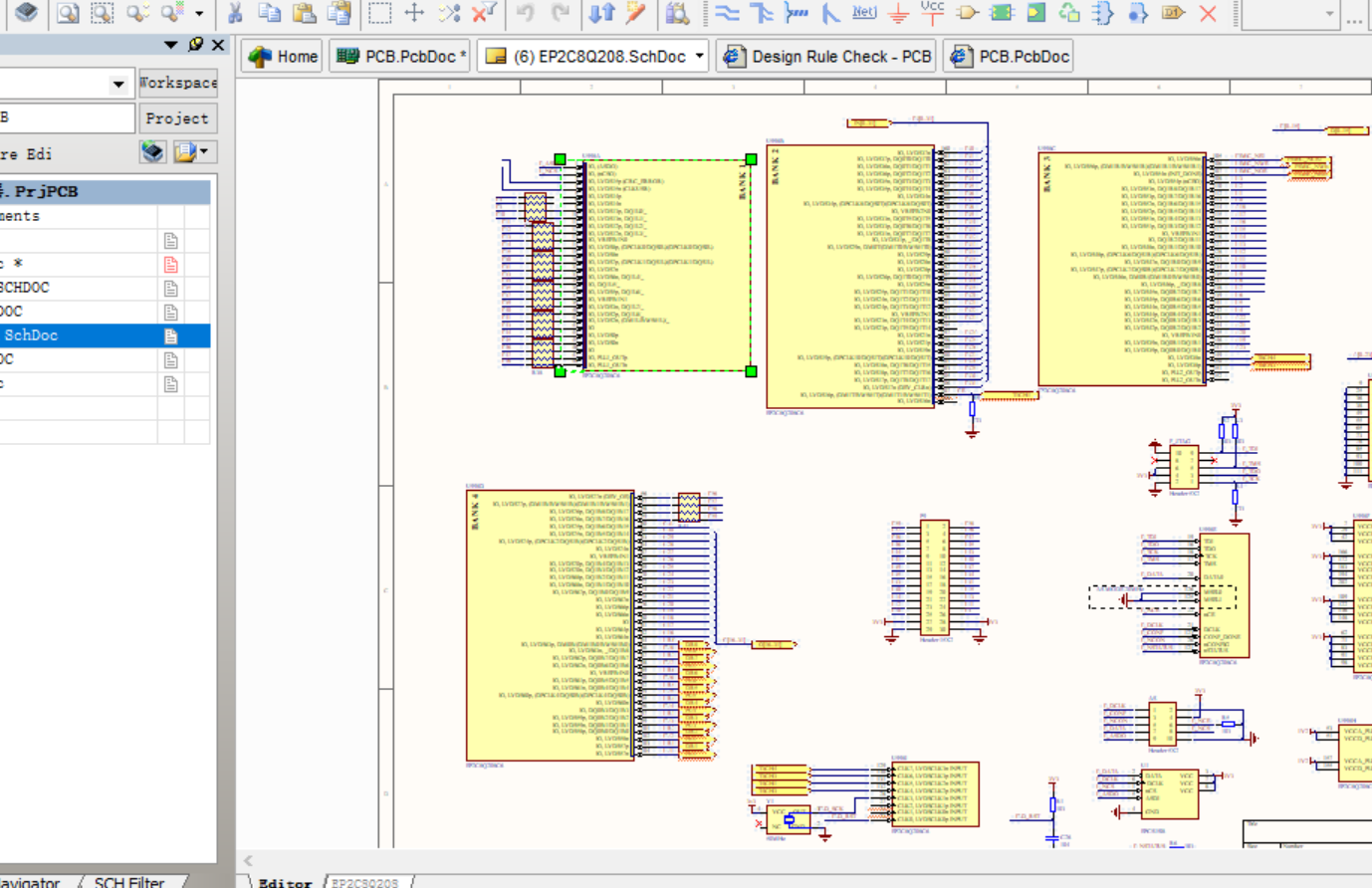The height and width of the screenshot is (888, 1372).
Task: Click the refresh/compile project icon
Action: point(152,152)
